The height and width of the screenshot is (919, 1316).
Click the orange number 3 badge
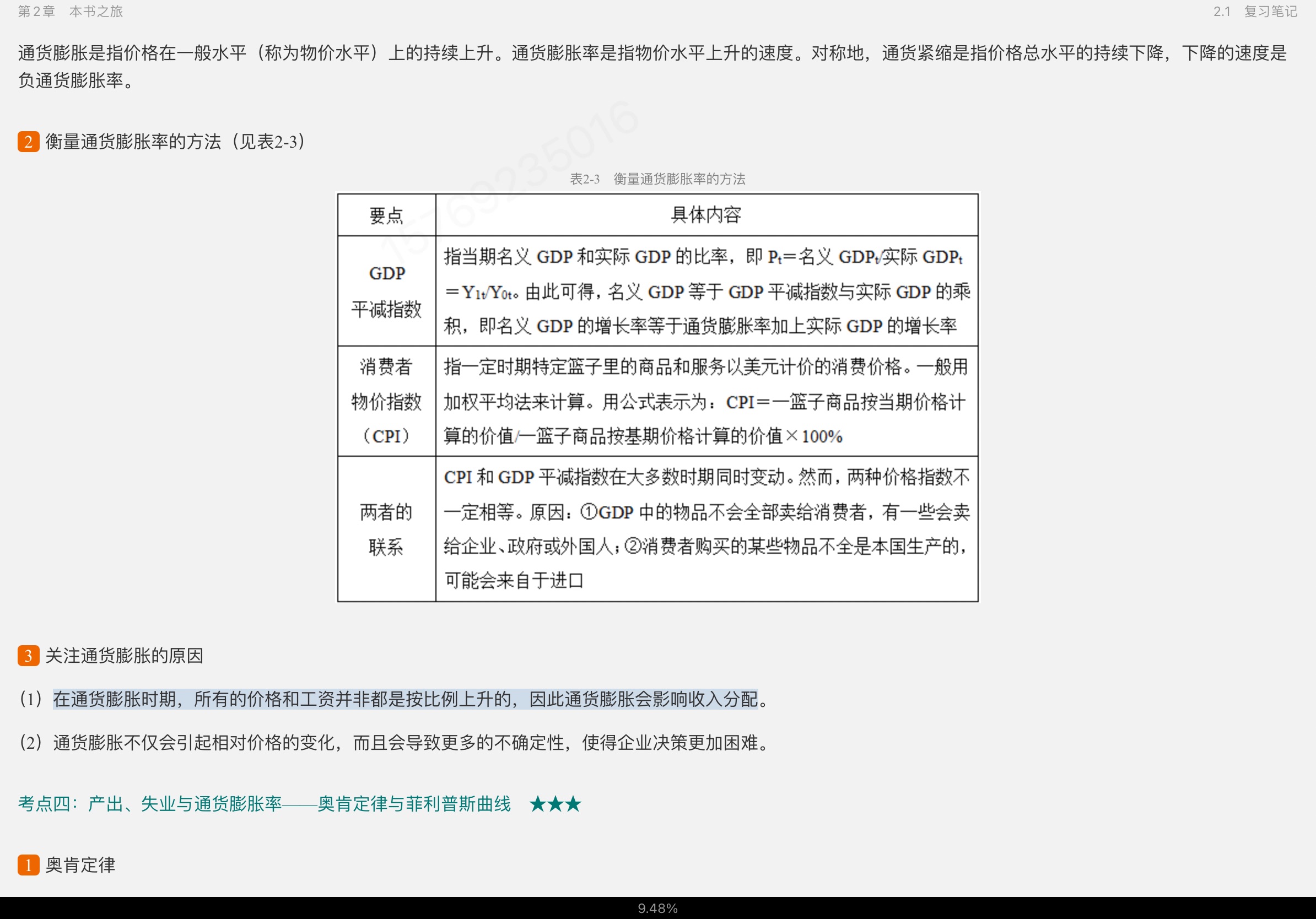pos(28,656)
